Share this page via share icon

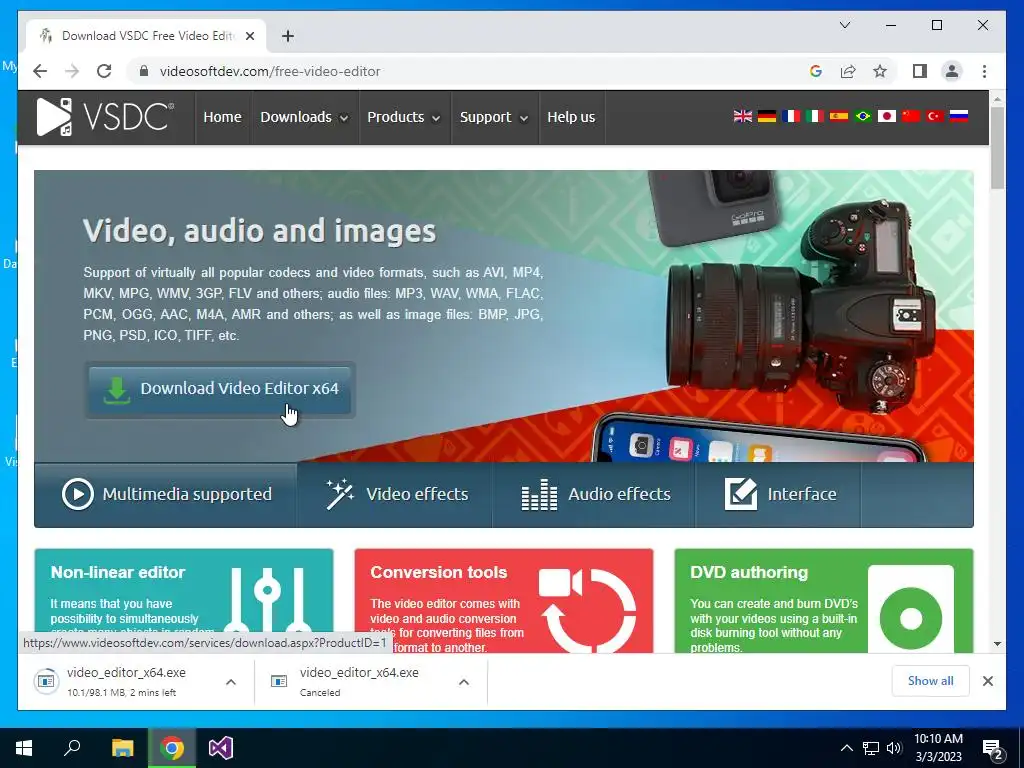[x=848, y=71]
